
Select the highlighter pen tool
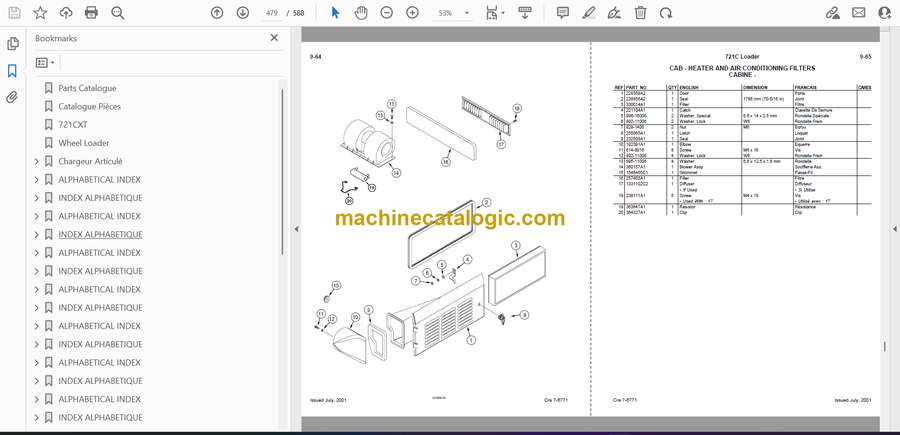pos(589,13)
